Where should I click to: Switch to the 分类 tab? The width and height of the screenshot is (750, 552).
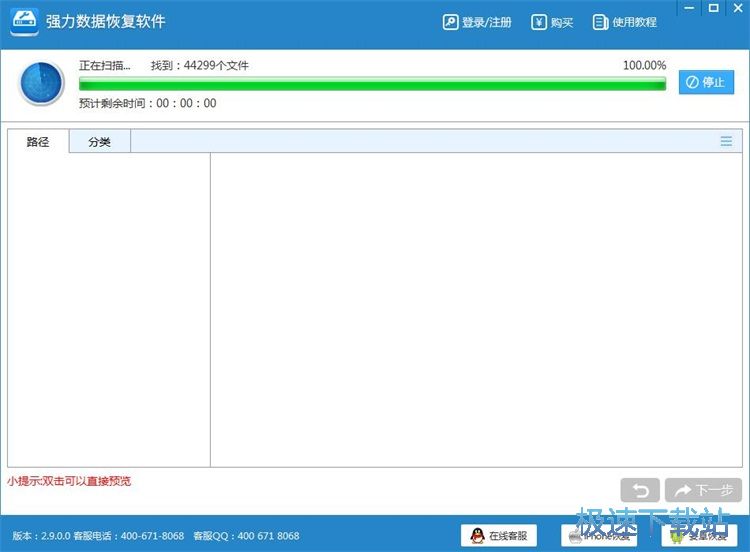pyautogui.click(x=99, y=142)
